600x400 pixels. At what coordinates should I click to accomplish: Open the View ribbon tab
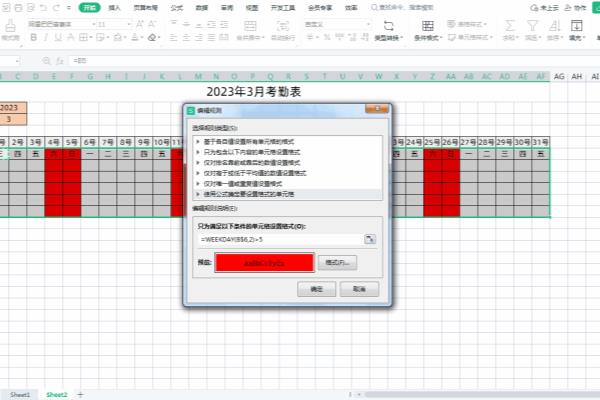(x=252, y=7)
